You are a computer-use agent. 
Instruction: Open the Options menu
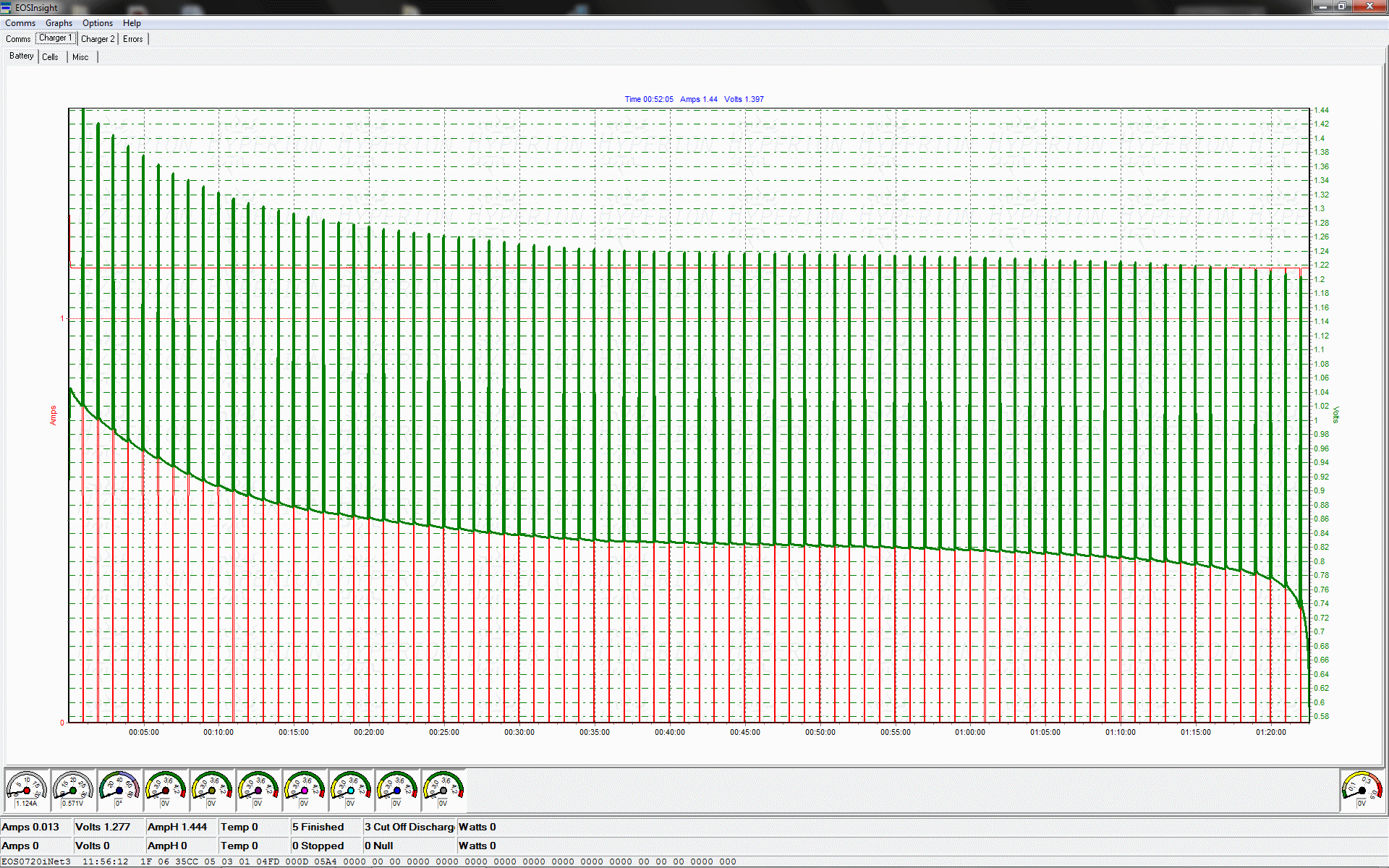[x=98, y=23]
